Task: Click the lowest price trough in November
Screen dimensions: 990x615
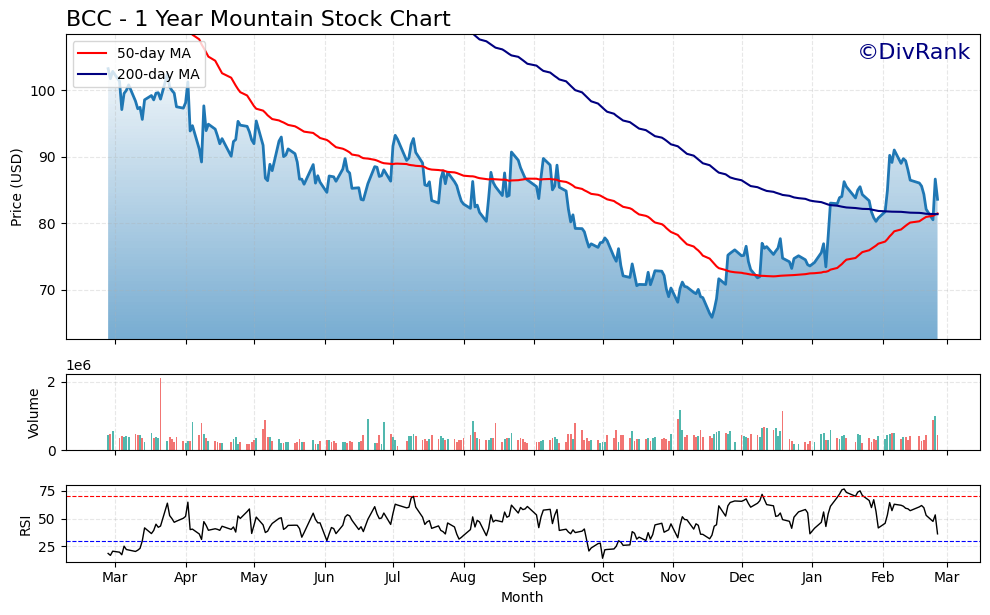Action: [710, 316]
